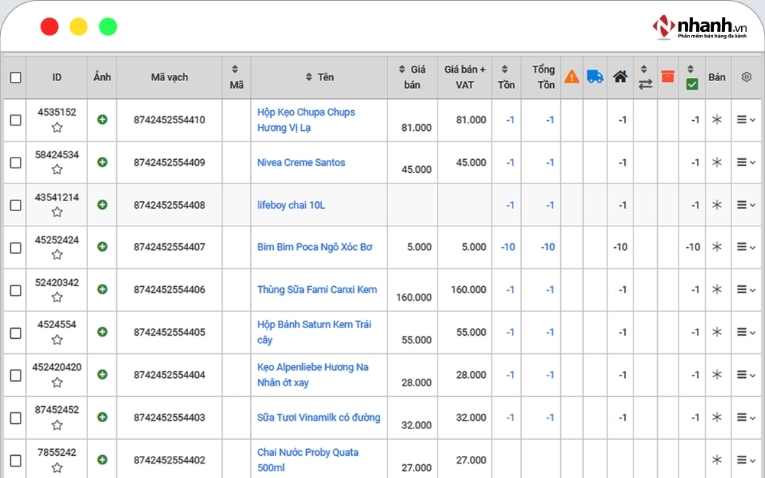Check the box for product 4524554

tap(16, 333)
